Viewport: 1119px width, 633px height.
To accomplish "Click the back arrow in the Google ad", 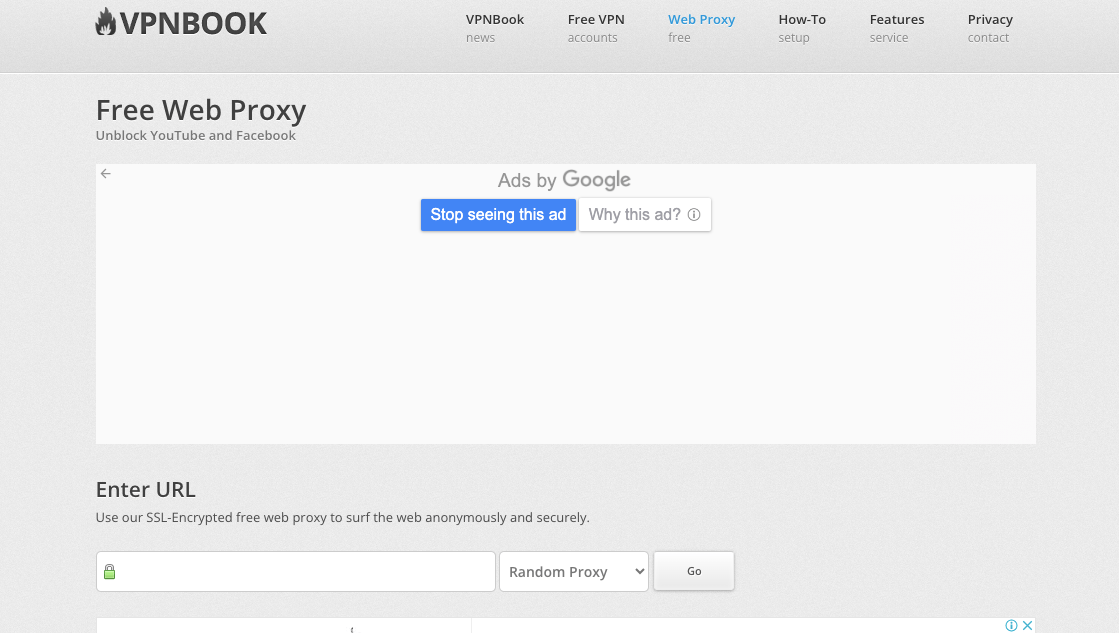I will pos(106,173).
